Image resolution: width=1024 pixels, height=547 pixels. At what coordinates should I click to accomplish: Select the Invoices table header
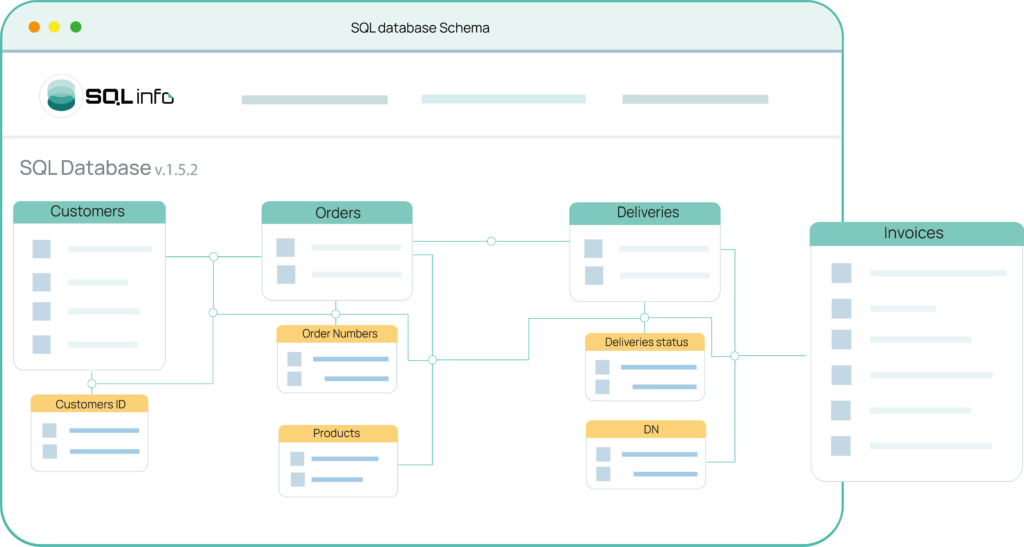click(916, 234)
